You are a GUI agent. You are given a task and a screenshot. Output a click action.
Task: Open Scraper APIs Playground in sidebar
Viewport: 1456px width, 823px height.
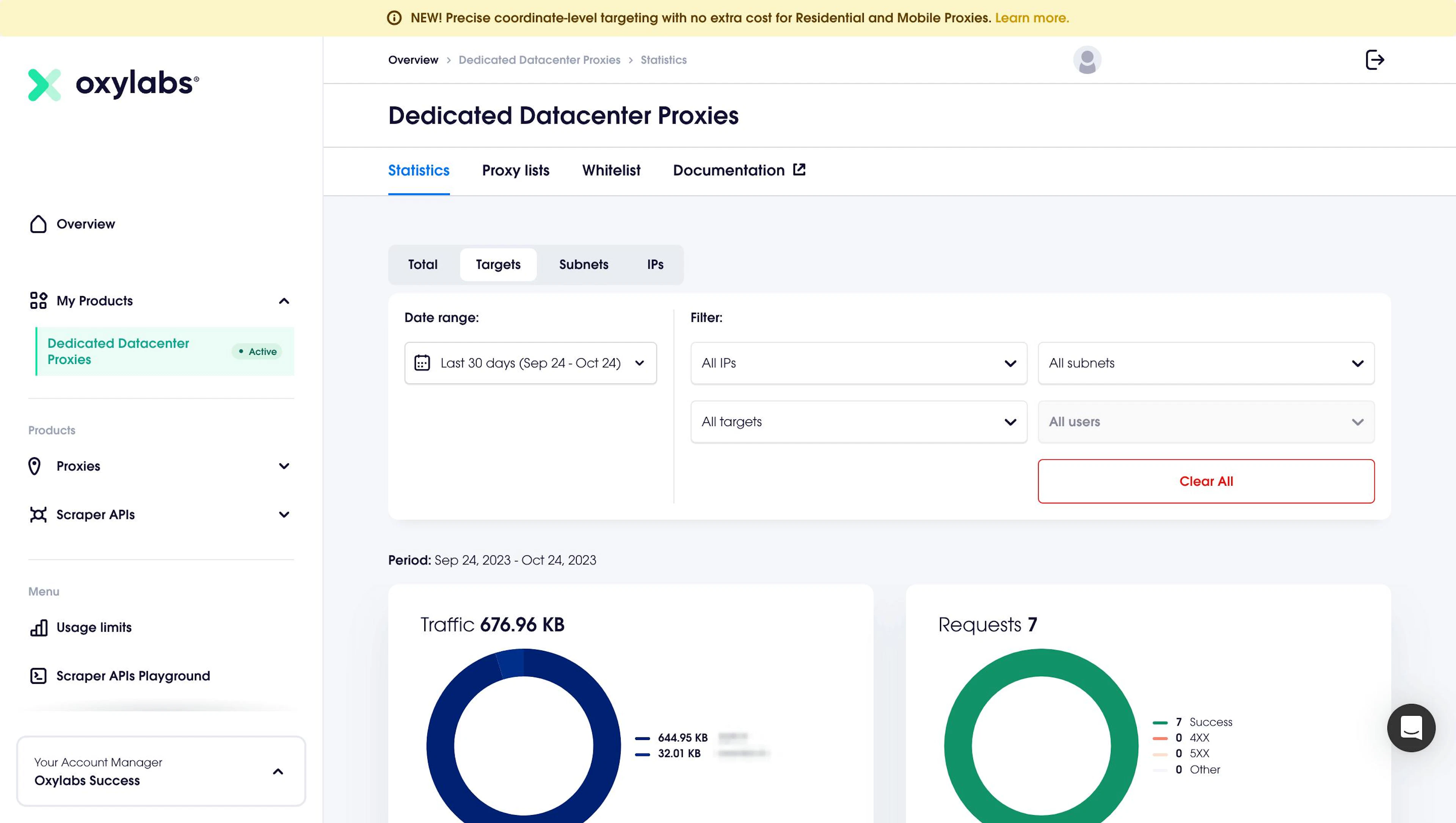(133, 676)
